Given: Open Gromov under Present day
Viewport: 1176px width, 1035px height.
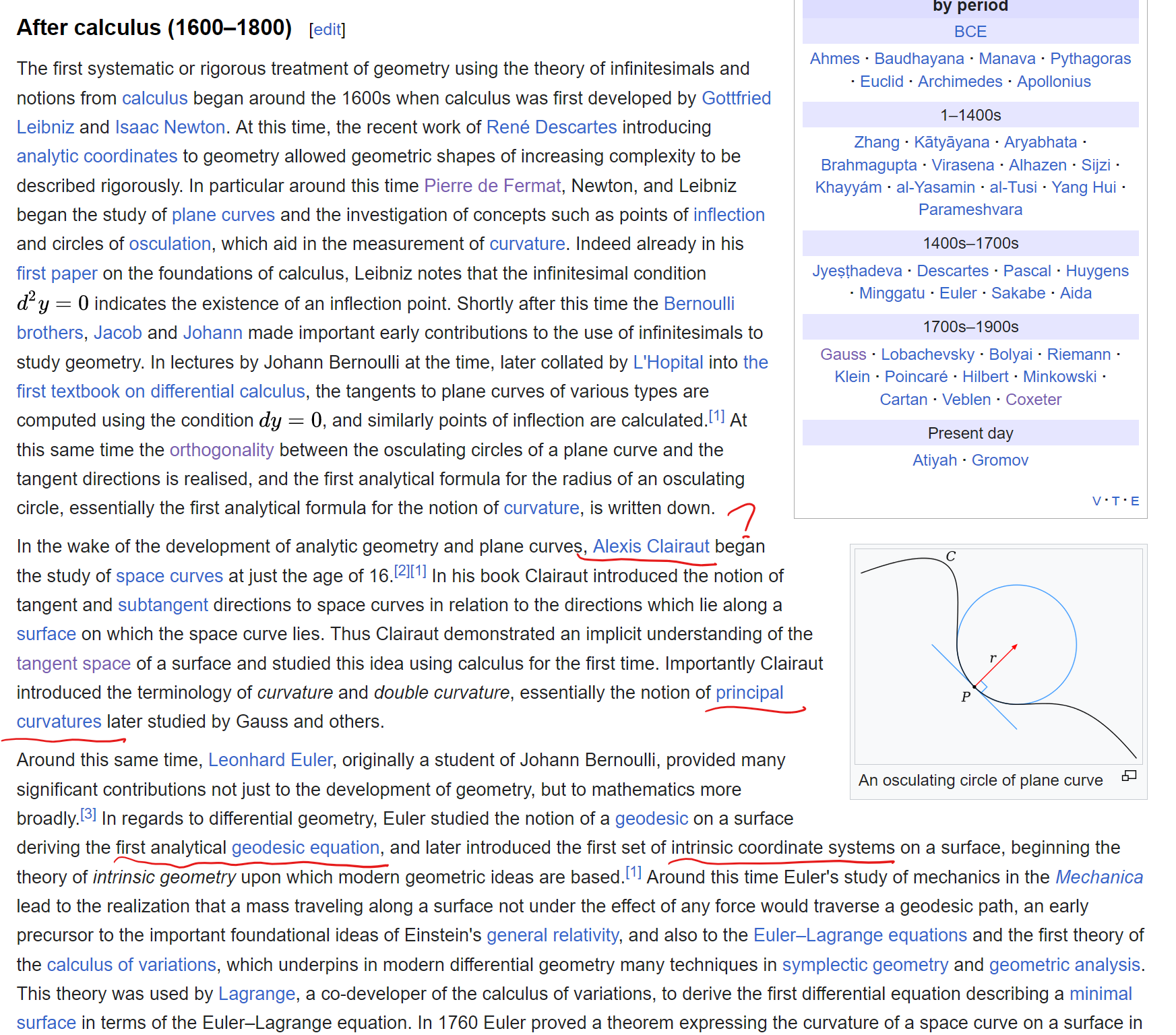Looking at the screenshot, I should point(1000,460).
